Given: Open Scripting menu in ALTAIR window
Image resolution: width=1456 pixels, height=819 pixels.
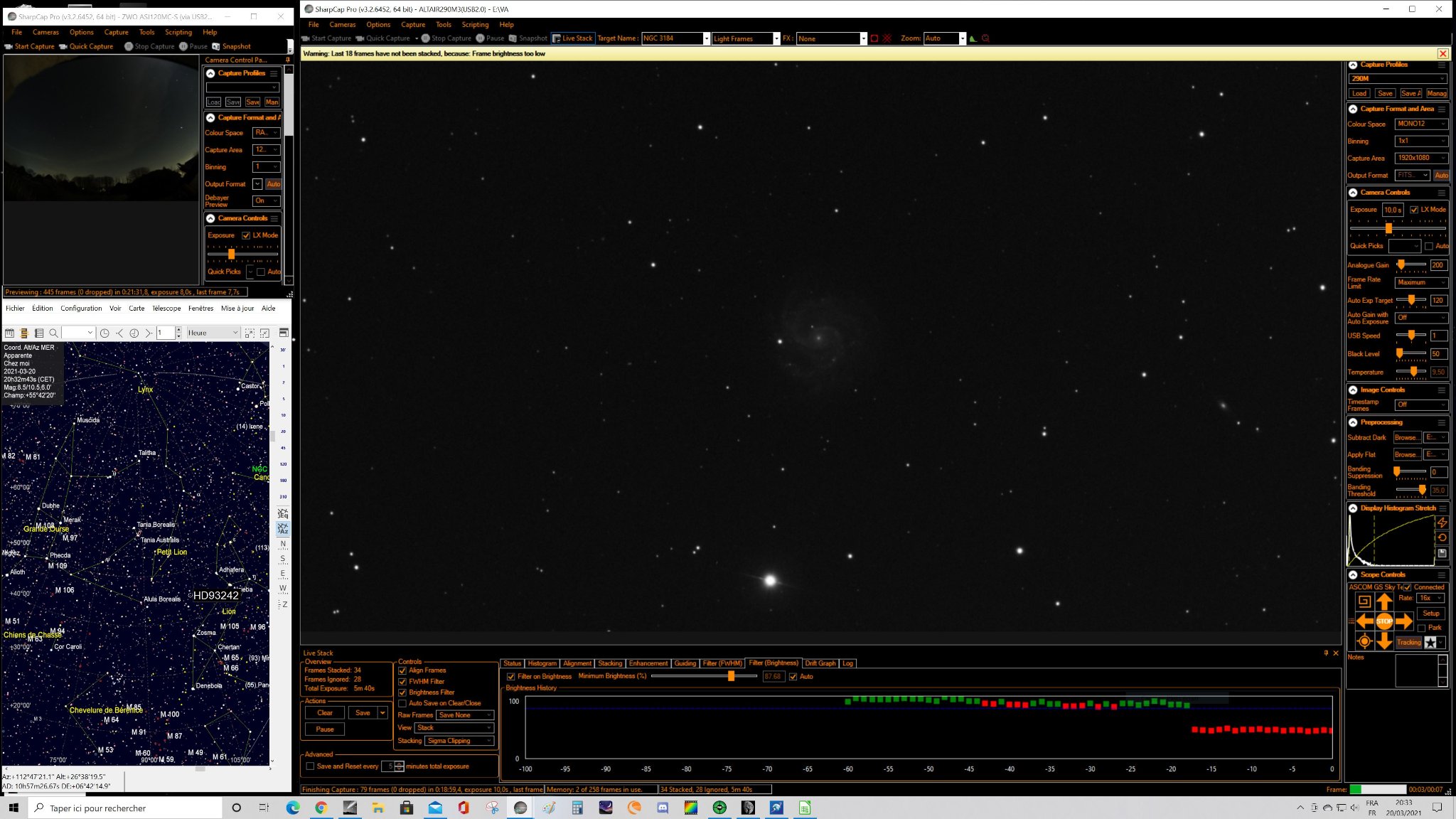Looking at the screenshot, I should point(475,24).
